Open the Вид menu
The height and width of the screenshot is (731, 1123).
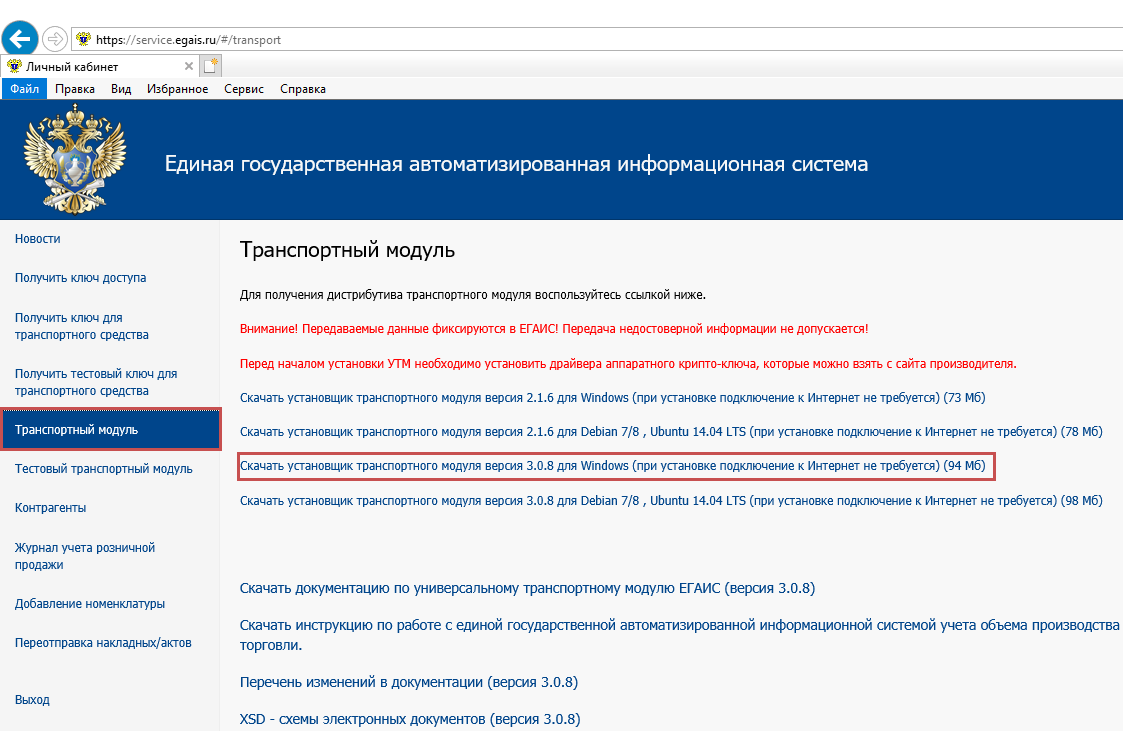coord(121,89)
